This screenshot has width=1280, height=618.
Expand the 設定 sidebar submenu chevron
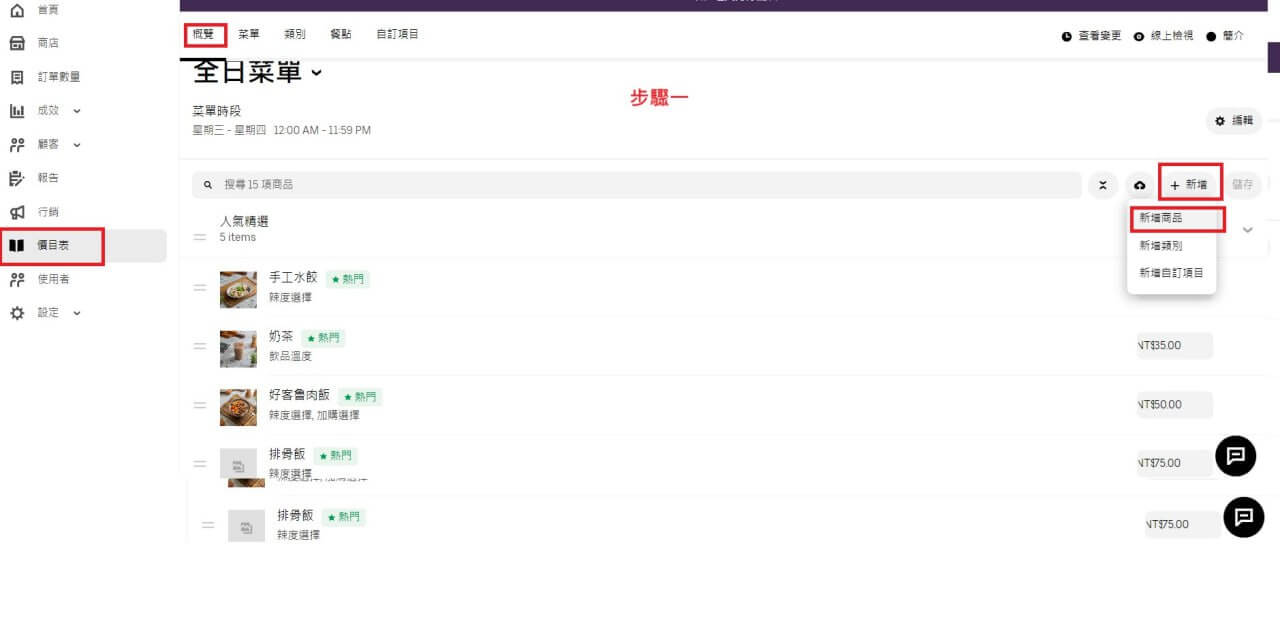pyautogui.click(x=77, y=313)
